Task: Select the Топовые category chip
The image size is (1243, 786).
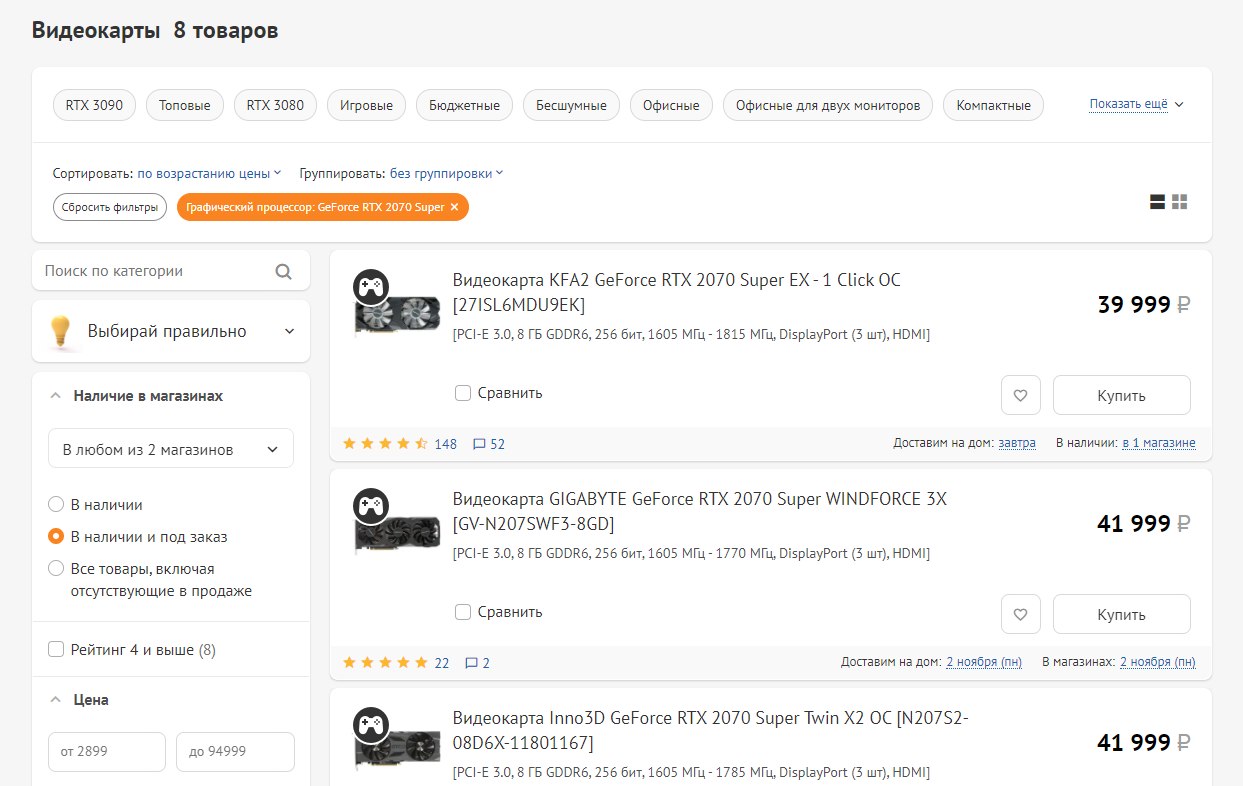Action: click(185, 105)
